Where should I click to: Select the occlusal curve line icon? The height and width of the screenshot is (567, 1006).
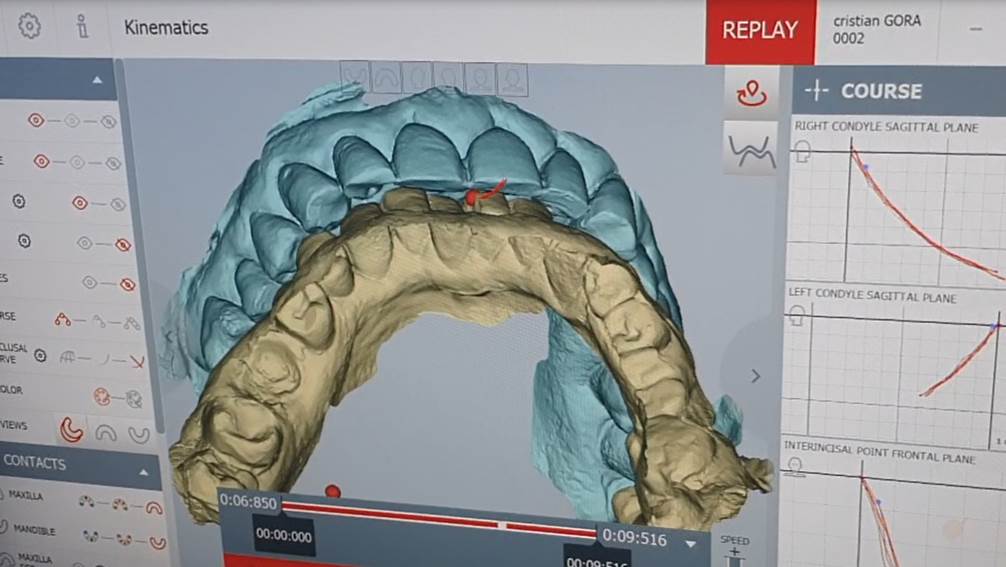tap(105, 360)
